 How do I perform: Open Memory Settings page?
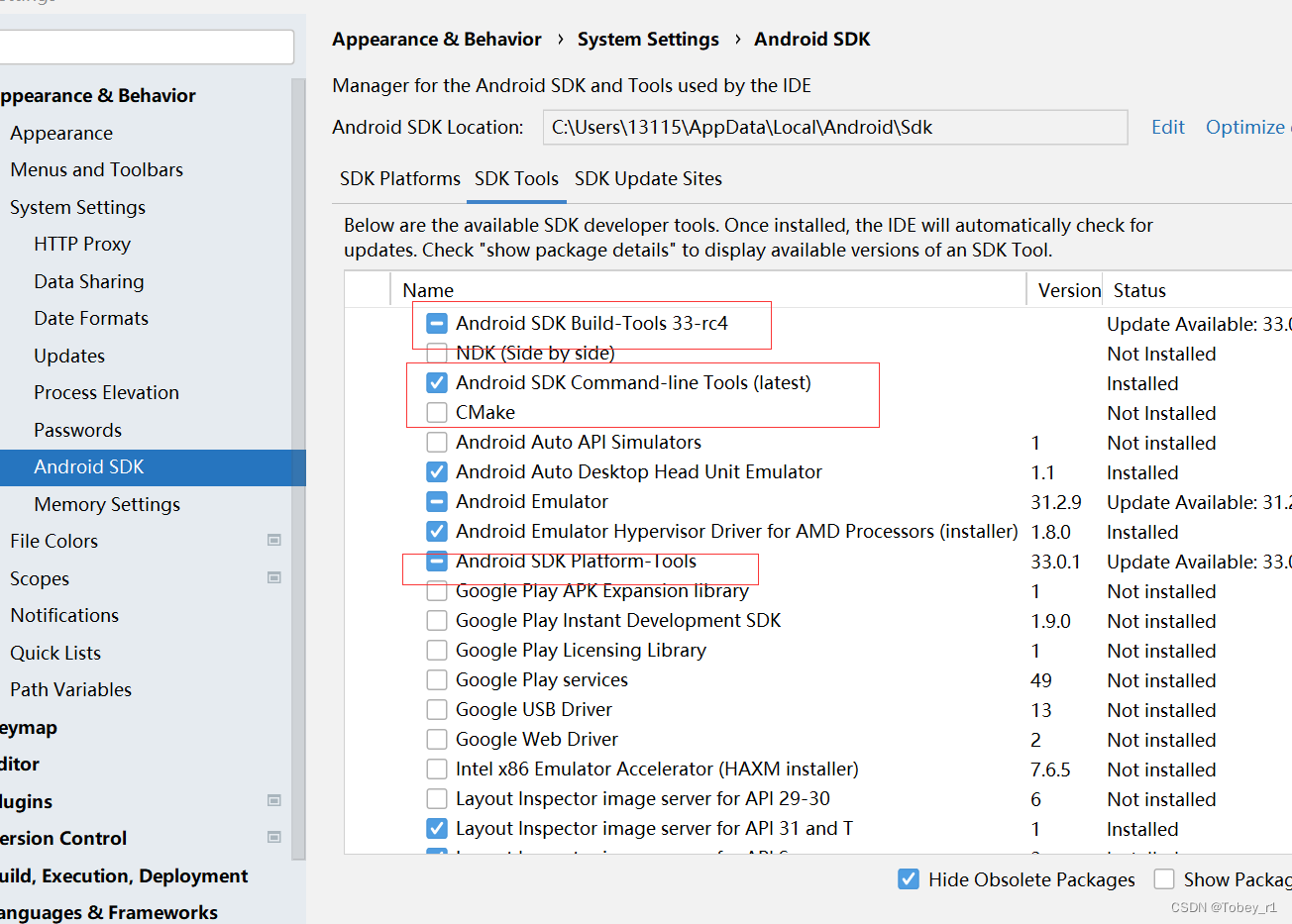point(107,504)
